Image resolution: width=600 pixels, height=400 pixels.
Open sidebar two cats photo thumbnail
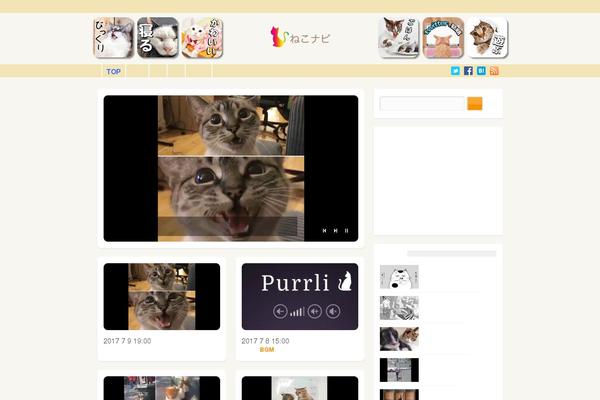coord(399,339)
